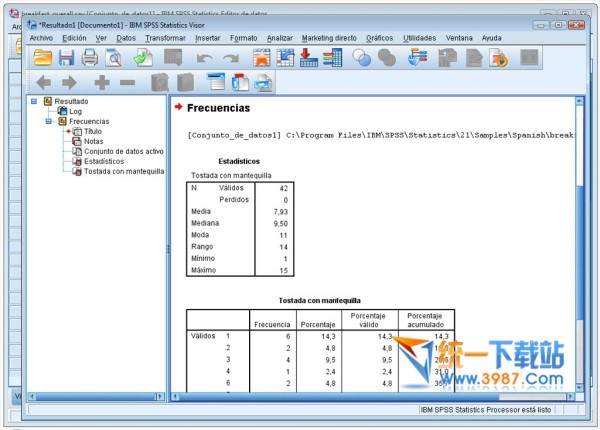Click the Estadísticos table title
600x430 pixels.
[x=239, y=161]
